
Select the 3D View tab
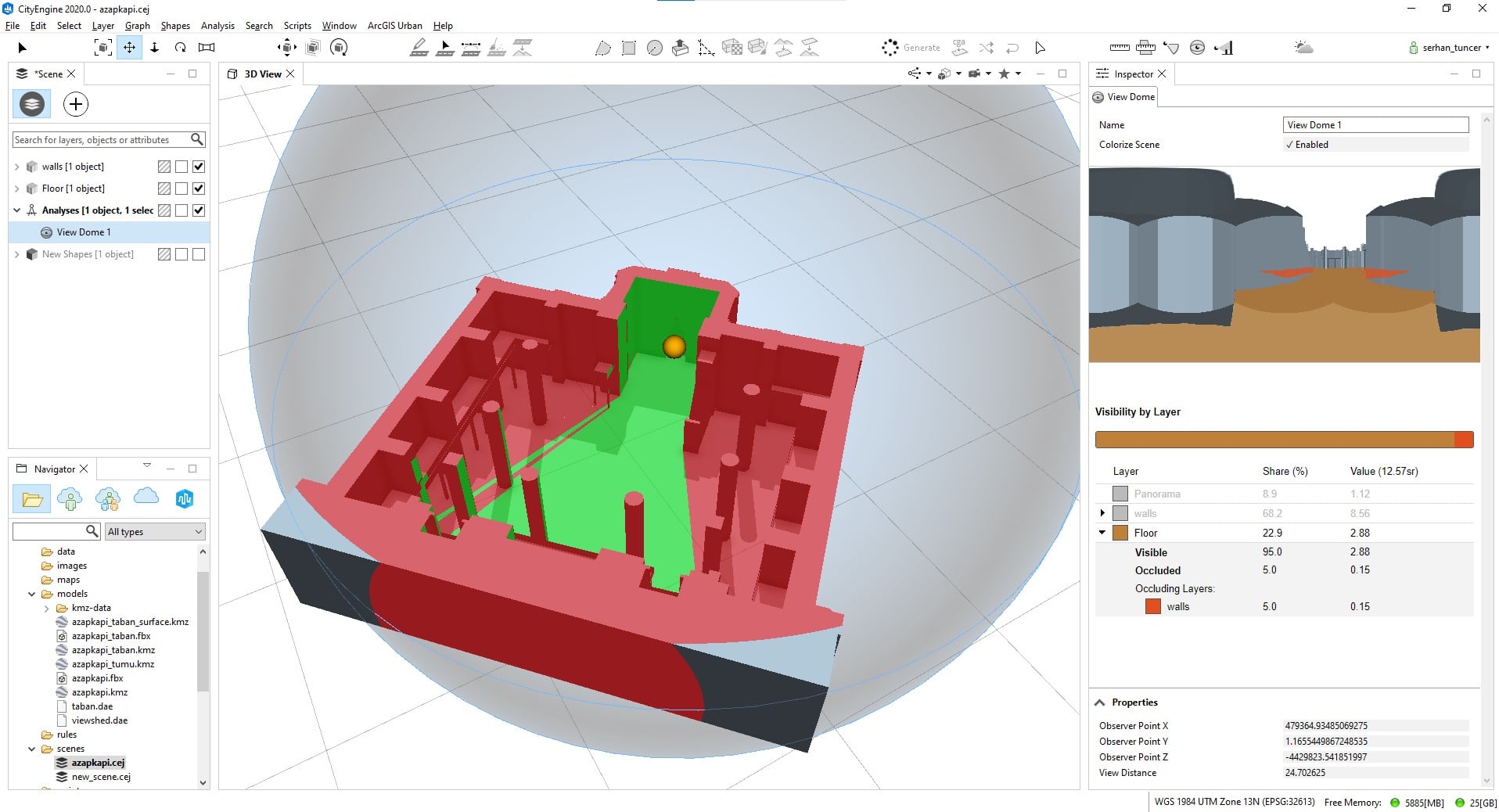[x=262, y=74]
